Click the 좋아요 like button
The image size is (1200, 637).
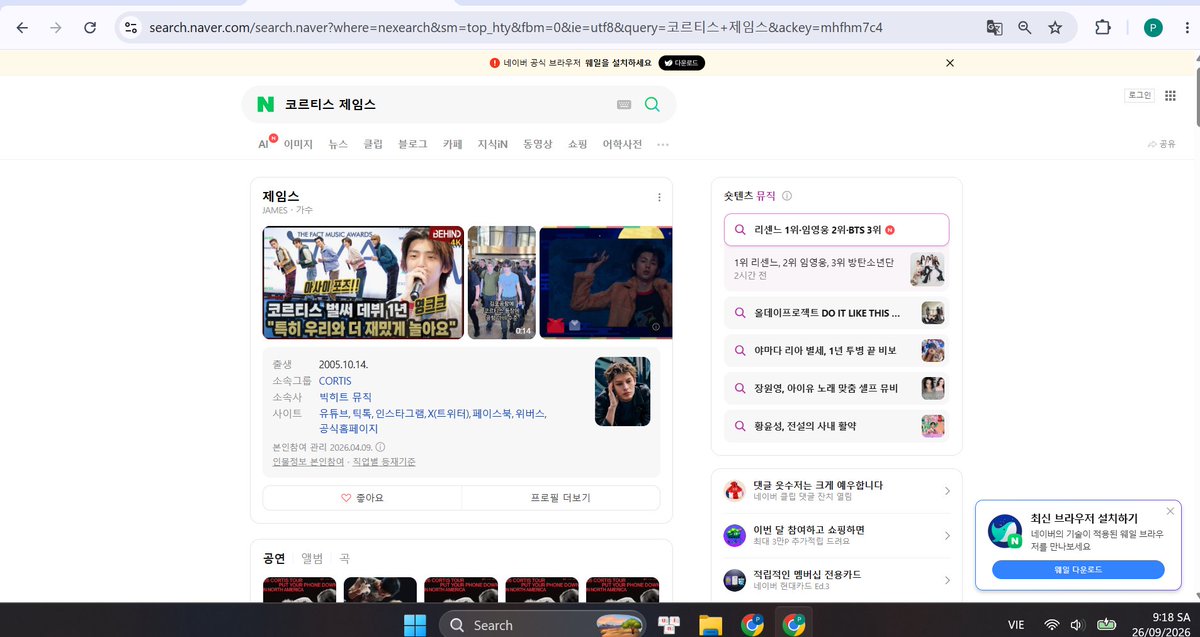point(362,497)
